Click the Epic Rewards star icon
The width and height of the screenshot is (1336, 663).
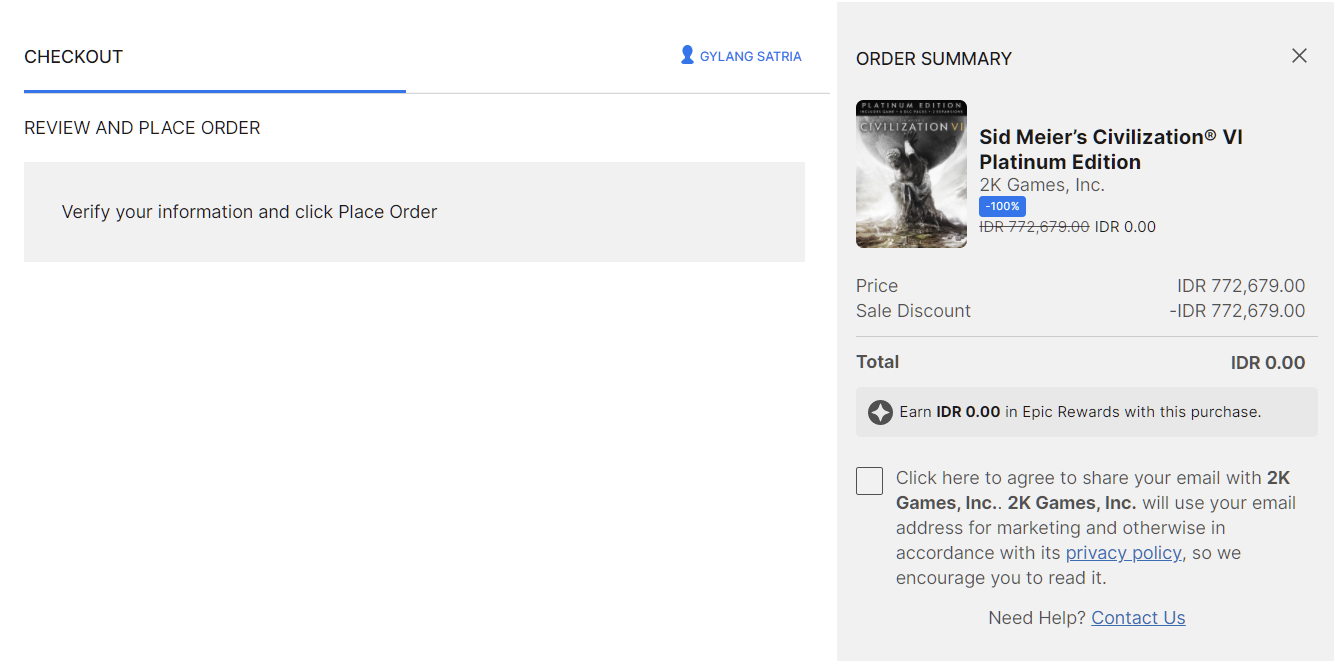pyautogui.click(x=880, y=412)
